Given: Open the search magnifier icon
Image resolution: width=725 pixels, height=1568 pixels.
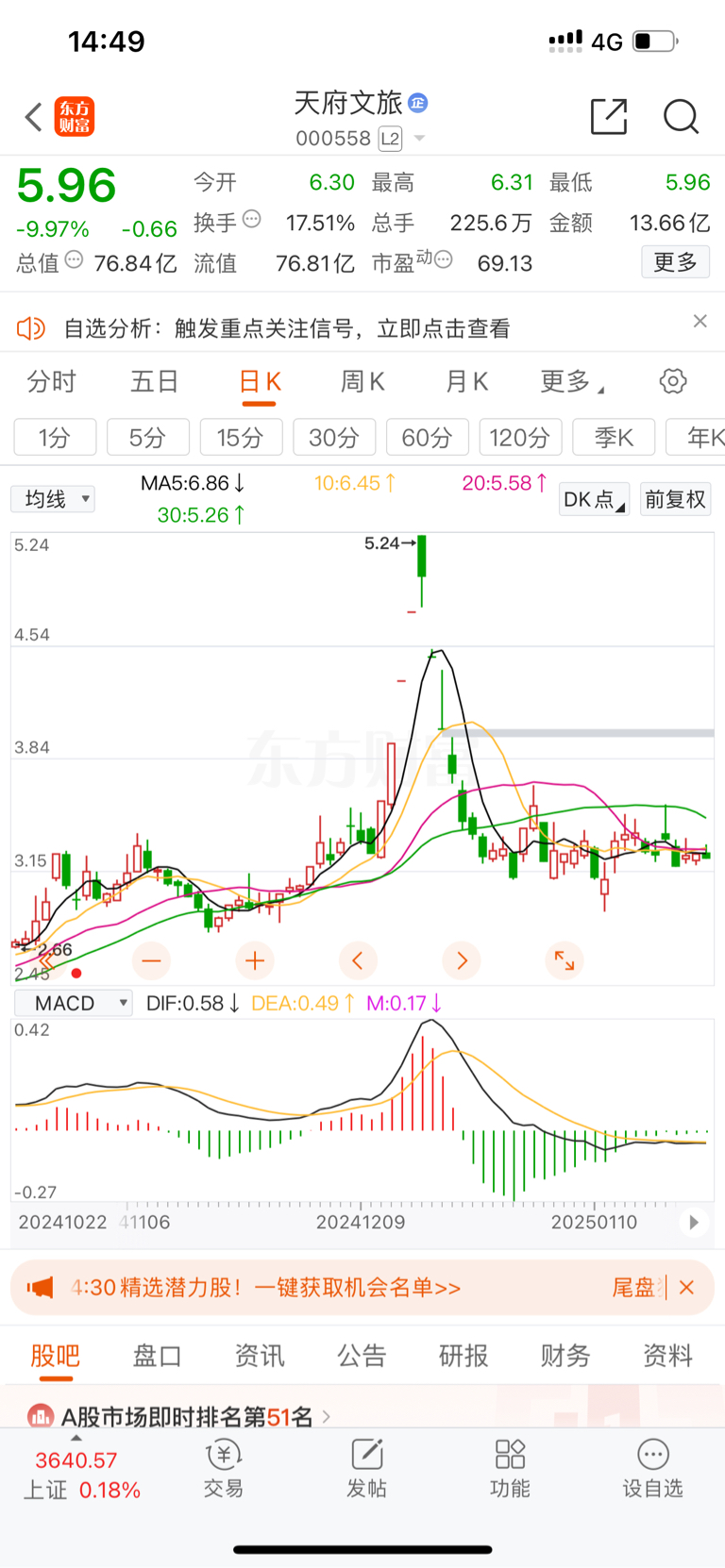Looking at the screenshot, I should tap(681, 116).
